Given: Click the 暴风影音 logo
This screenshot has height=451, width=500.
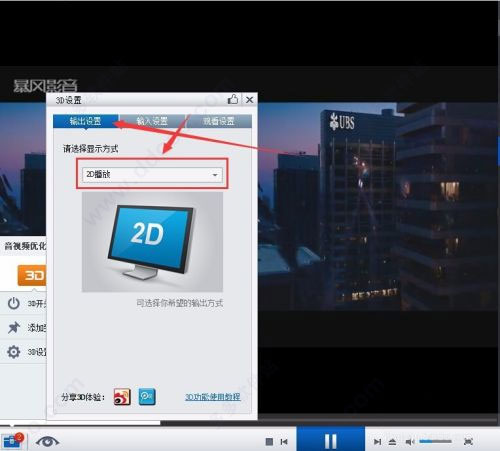Looking at the screenshot, I should coord(45,86).
